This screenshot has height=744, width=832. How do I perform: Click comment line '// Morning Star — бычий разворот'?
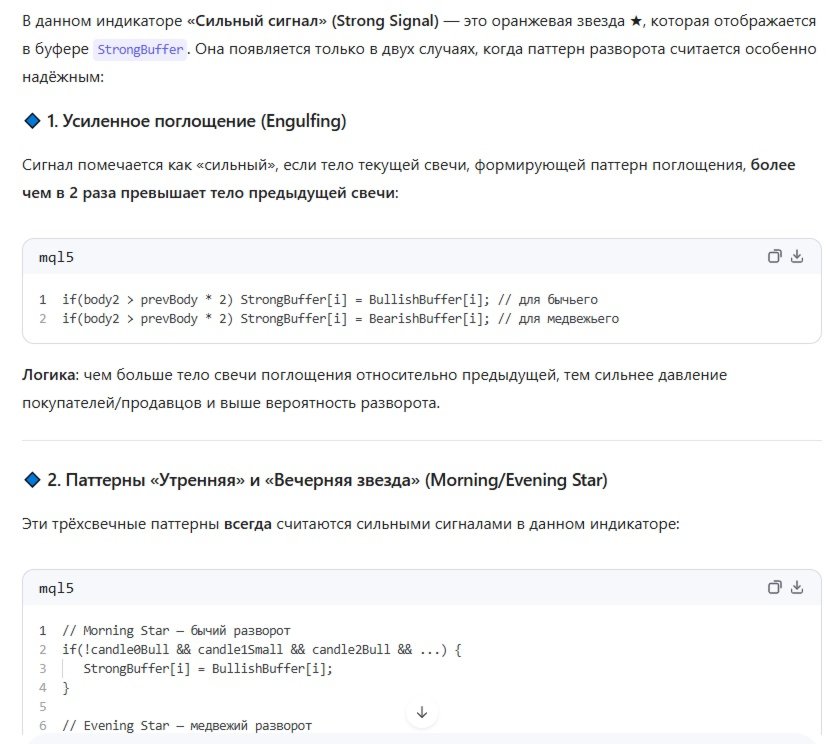[x=176, y=630]
